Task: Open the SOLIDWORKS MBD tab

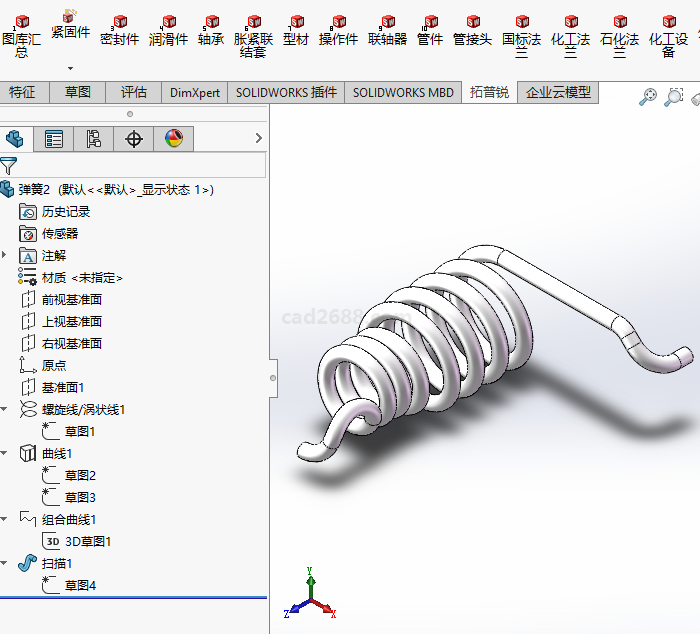Action: 403,92
